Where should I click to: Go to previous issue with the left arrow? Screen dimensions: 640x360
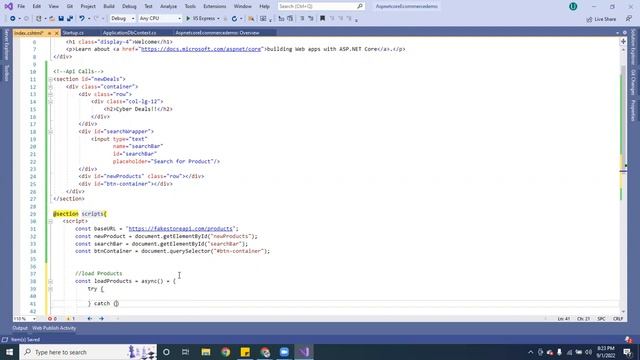90,318
